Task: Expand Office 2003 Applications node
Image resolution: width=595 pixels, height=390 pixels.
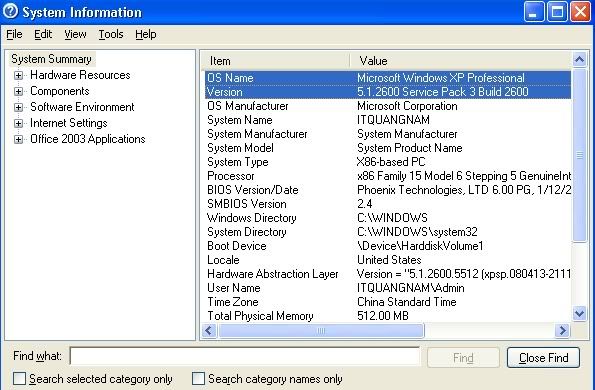Action: 18,139
